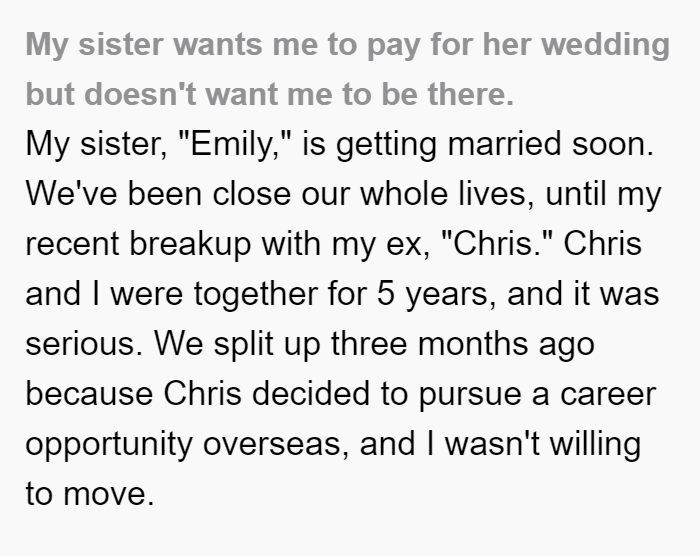The image size is (700, 556).
Task: Click the word "three" before months
Action: (369, 344)
